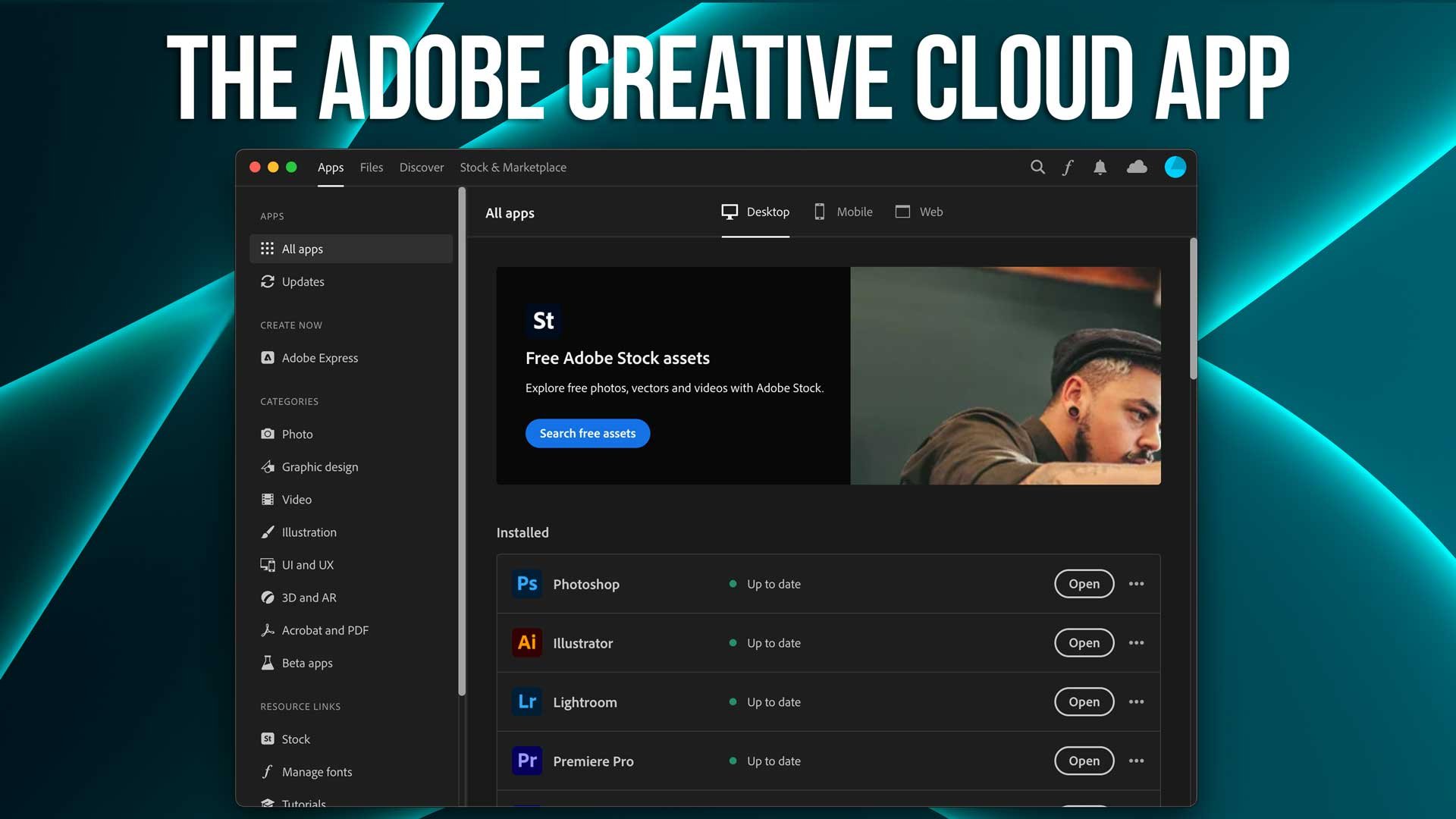Click the notifications bell icon
Screen dimensions: 1456x819
[x=1100, y=167]
